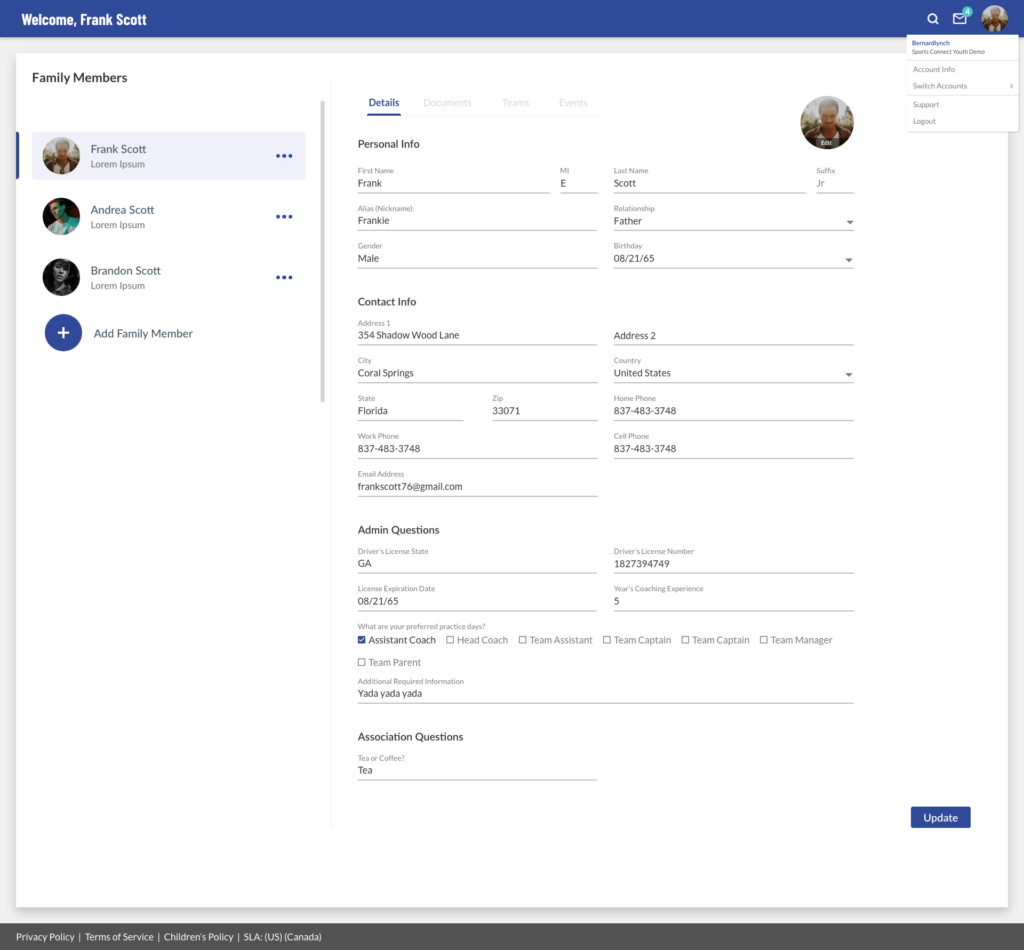Check the Head Coach checkbox
Viewport: 1024px width, 950px height.
pos(450,640)
